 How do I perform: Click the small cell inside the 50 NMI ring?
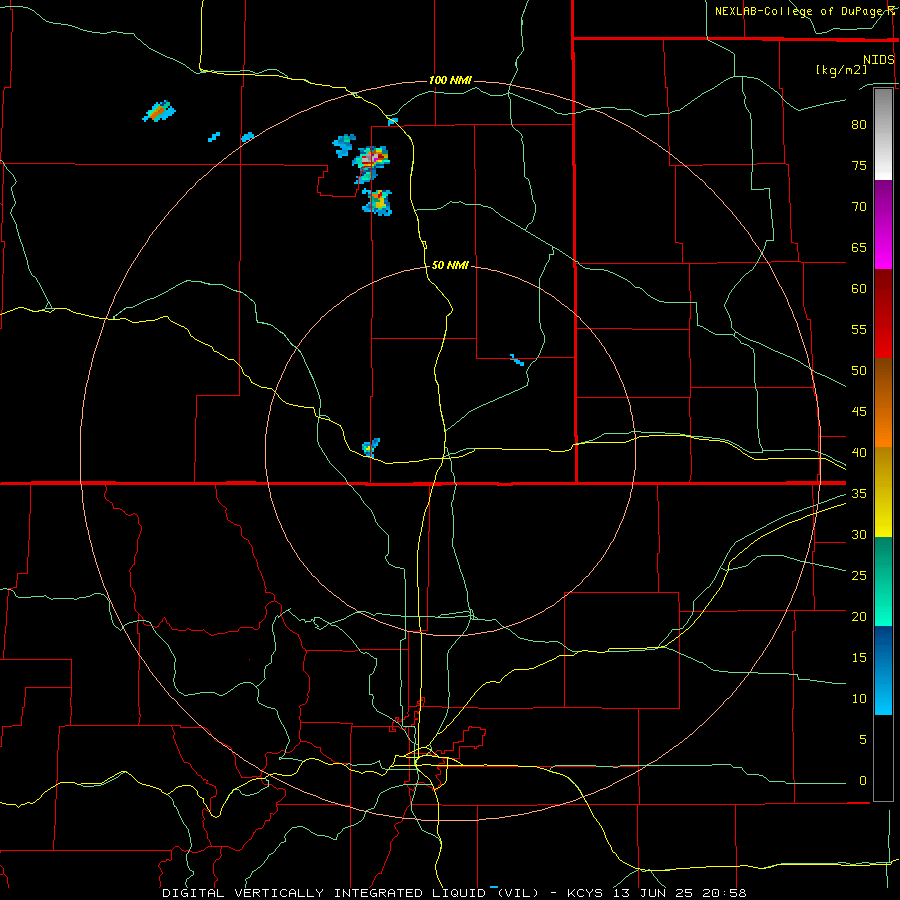click(370, 447)
